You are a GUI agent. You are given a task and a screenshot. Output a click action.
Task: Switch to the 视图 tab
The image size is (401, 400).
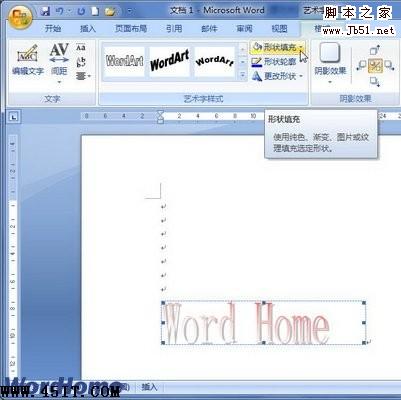tap(279, 29)
